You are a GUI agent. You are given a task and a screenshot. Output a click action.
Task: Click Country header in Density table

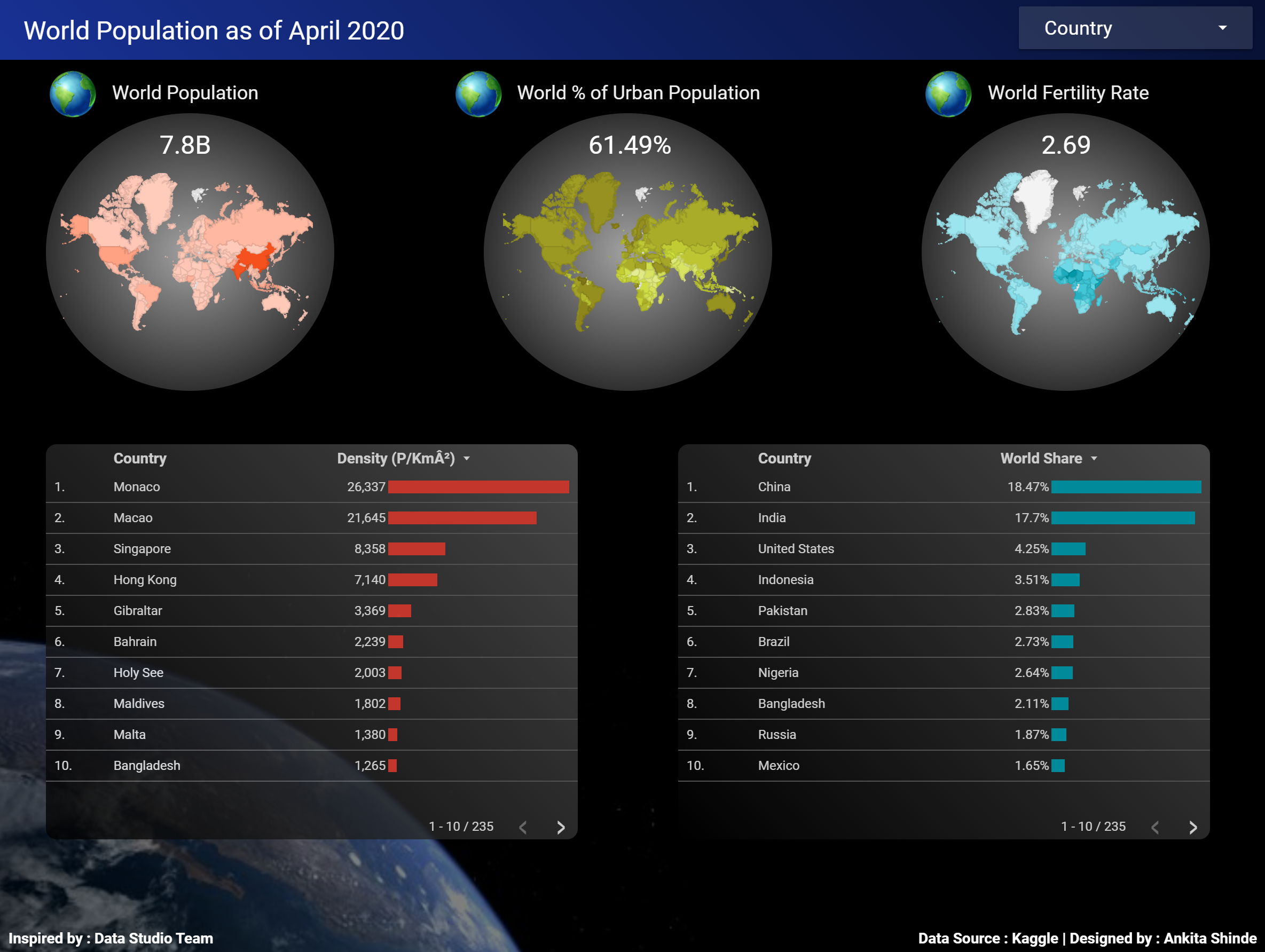[139, 459]
